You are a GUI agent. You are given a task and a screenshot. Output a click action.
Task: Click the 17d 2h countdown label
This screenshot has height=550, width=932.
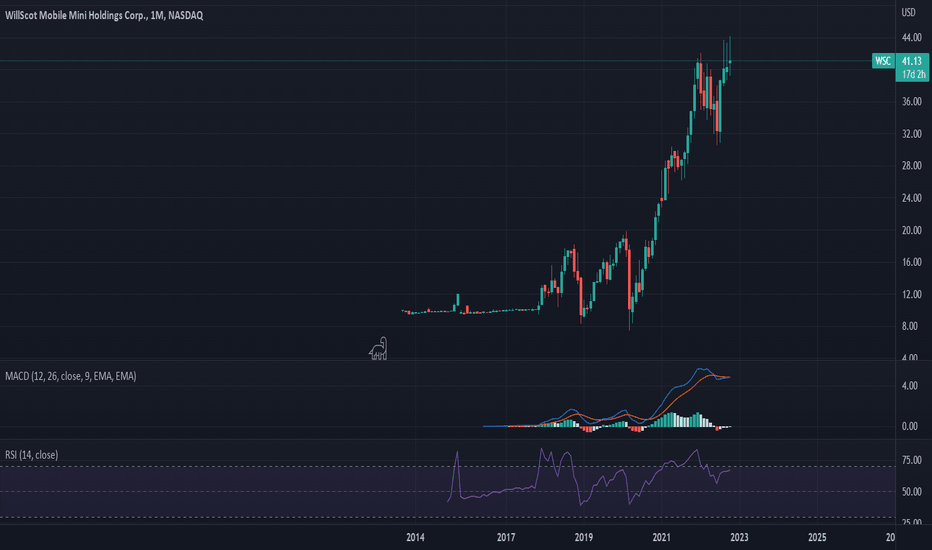[x=913, y=74]
